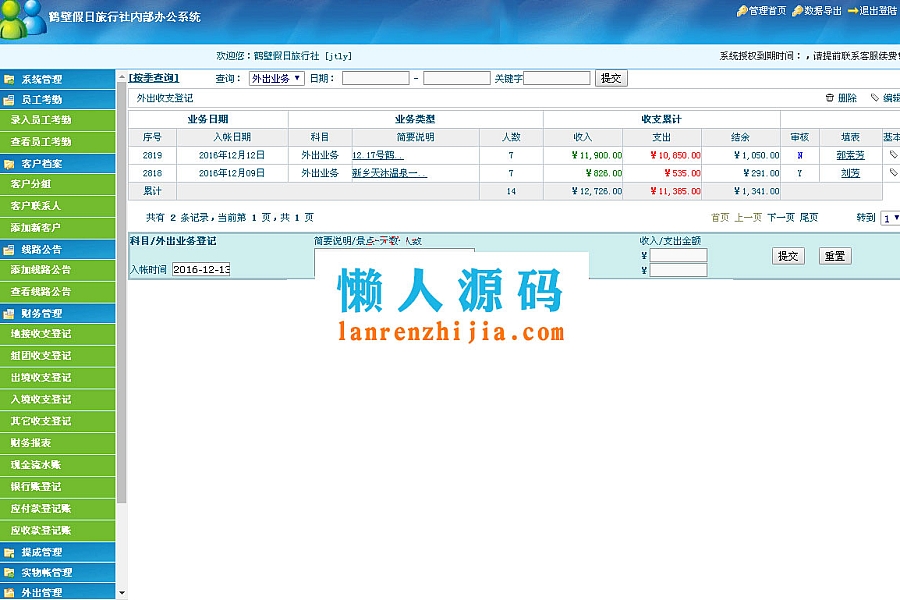The width and height of the screenshot is (900, 600).
Task: Click the 系统管理 folder icon
Action: point(9,79)
